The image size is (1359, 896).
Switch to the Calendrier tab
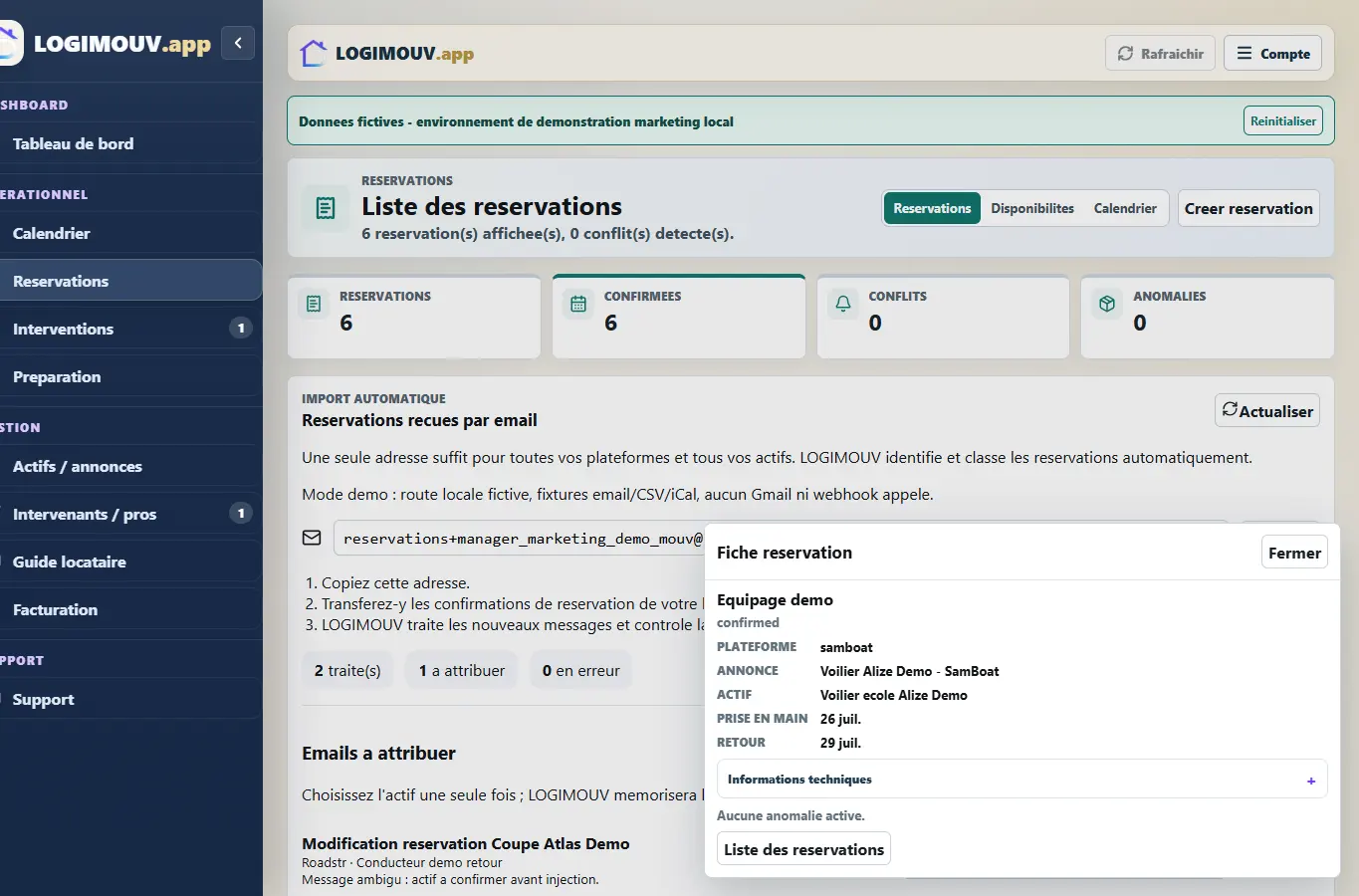coord(1125,208)
